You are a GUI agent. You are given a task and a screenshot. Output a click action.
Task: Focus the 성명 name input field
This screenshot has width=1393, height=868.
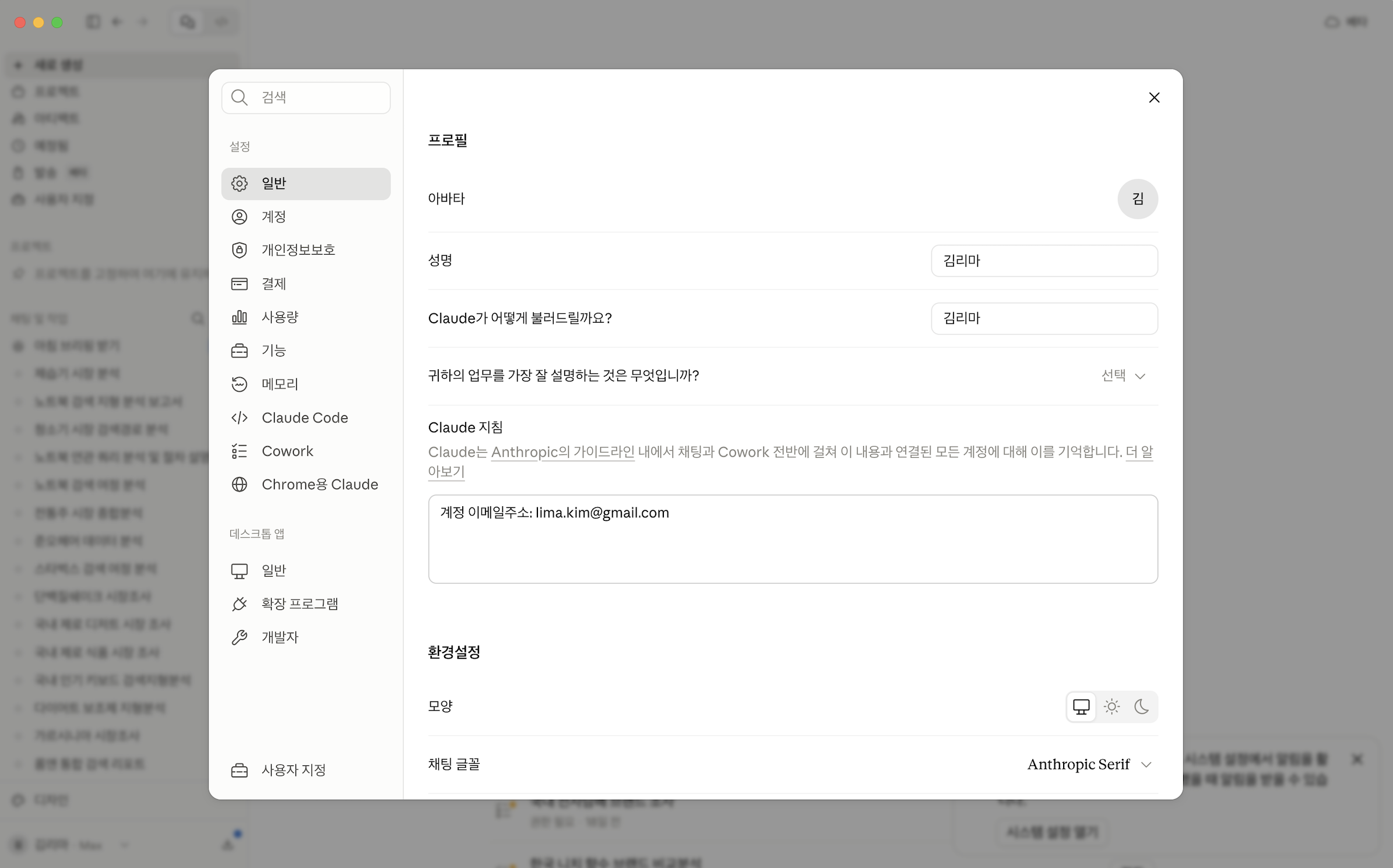coord(1044,260)
